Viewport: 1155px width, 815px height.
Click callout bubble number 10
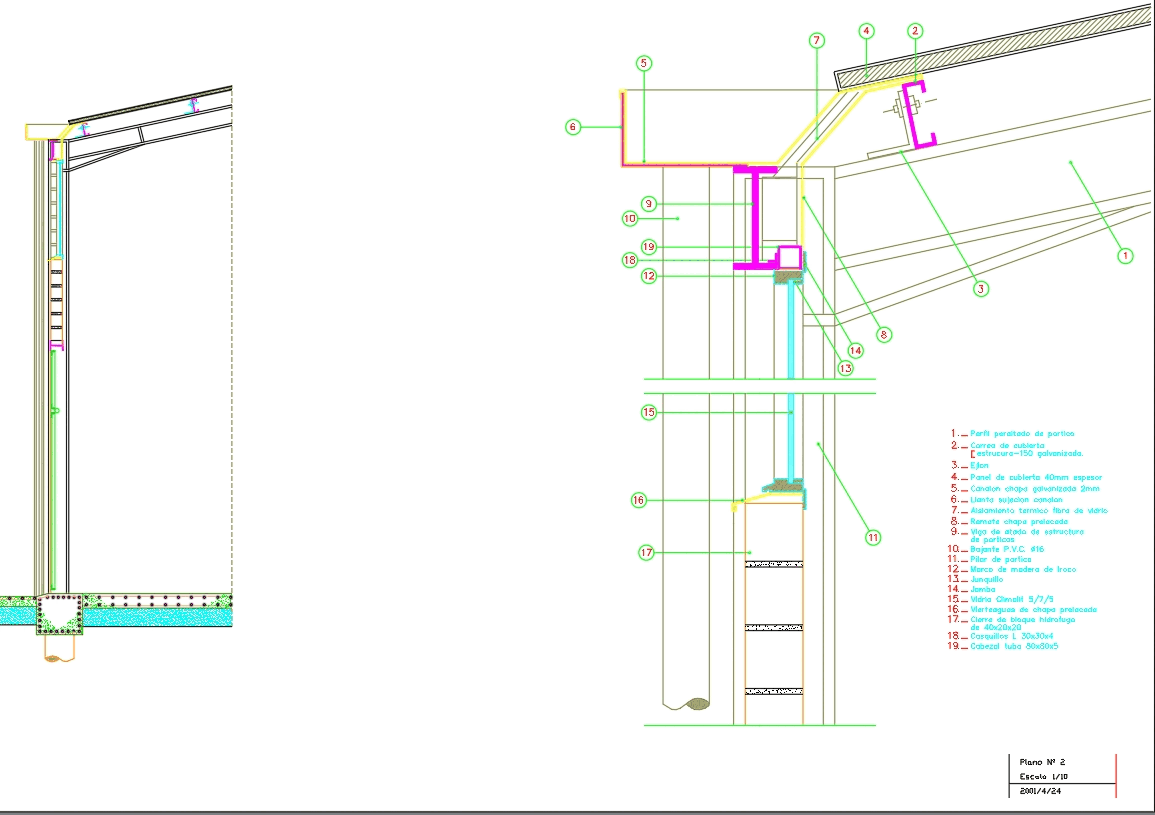(630, 217)
